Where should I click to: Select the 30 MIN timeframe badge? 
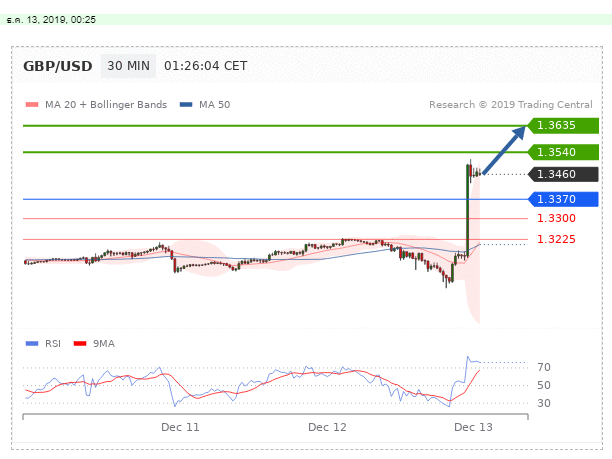pyautogui.click(x=128, y=66)
